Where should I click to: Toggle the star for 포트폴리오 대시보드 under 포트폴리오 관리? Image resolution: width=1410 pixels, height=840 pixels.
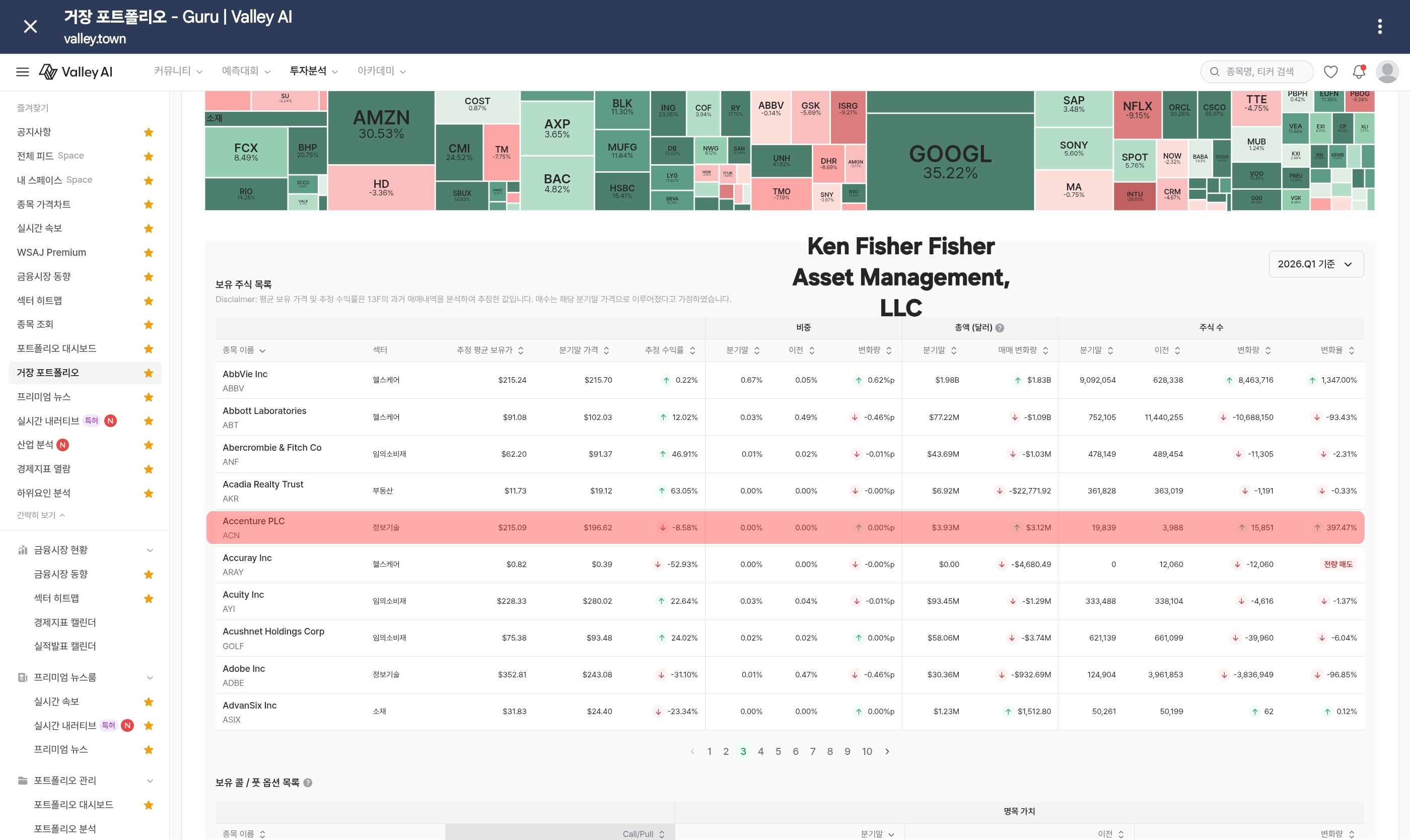click(149, 805)
